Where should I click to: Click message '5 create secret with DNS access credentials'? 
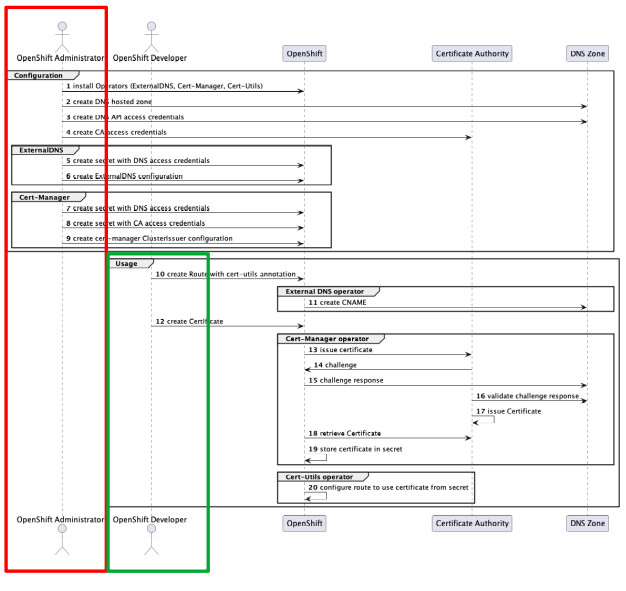(138, 161)
